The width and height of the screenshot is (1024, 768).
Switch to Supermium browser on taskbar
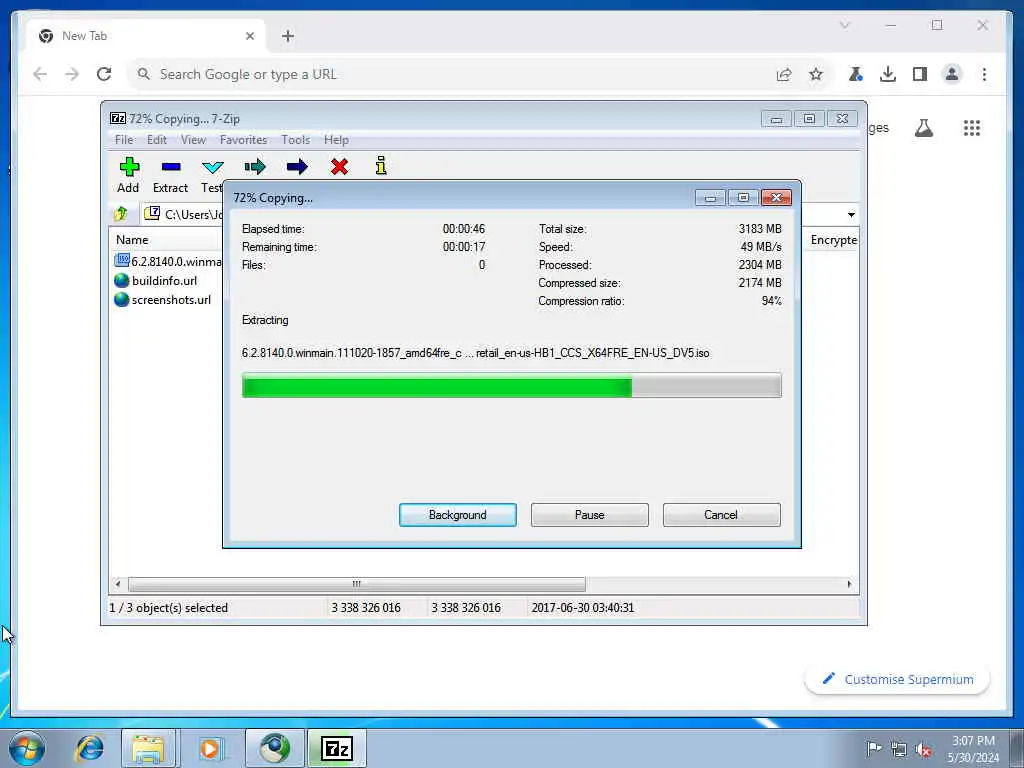[275, 748]
